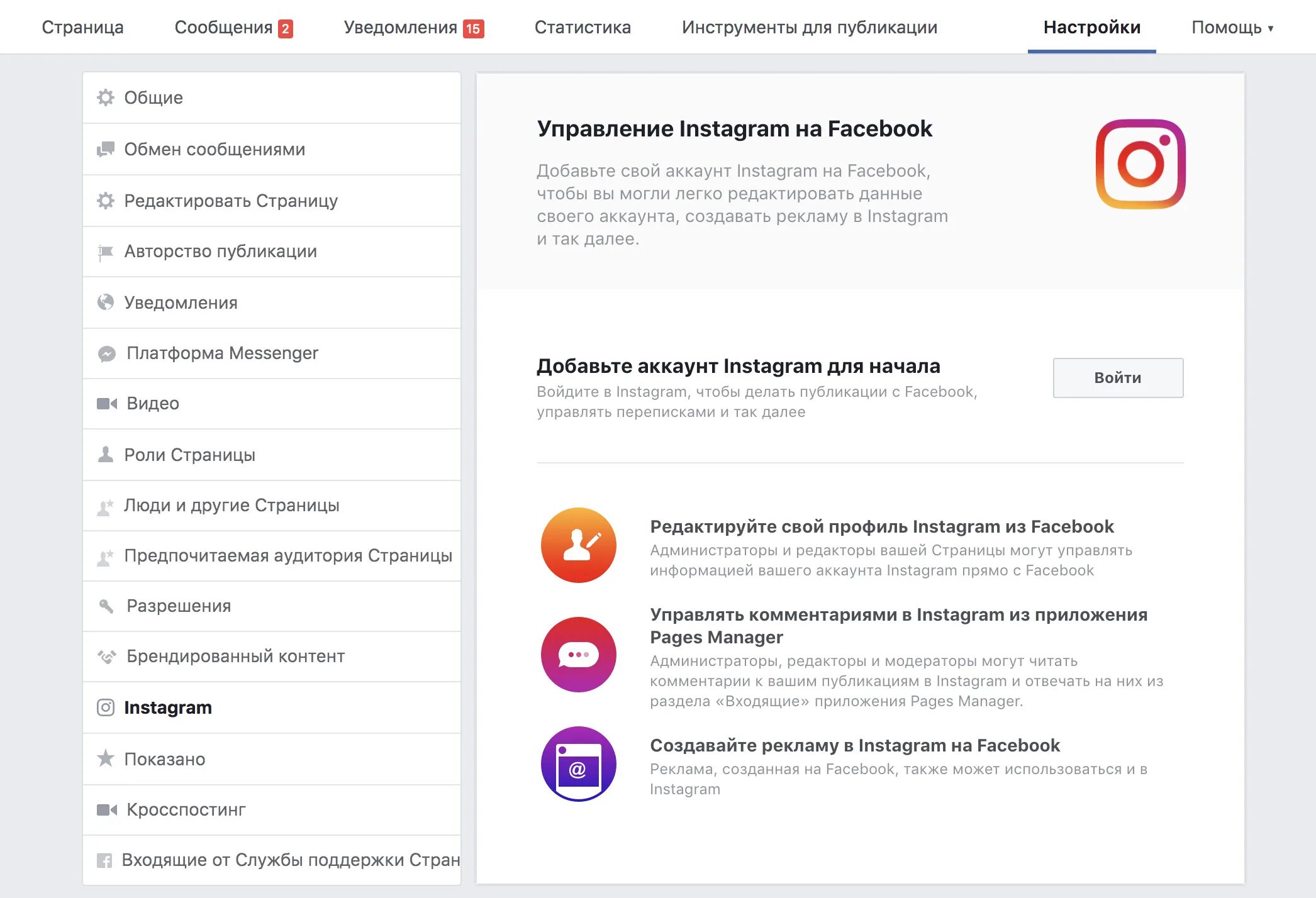The image size is (1316, 898).
Task: Click the star icon beside Показано
Action: (106, 758)
